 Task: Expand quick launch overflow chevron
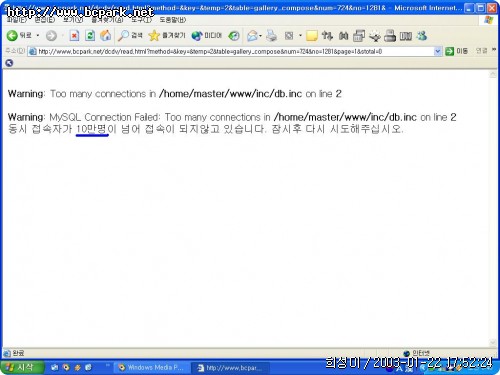(x=108, y=365)
